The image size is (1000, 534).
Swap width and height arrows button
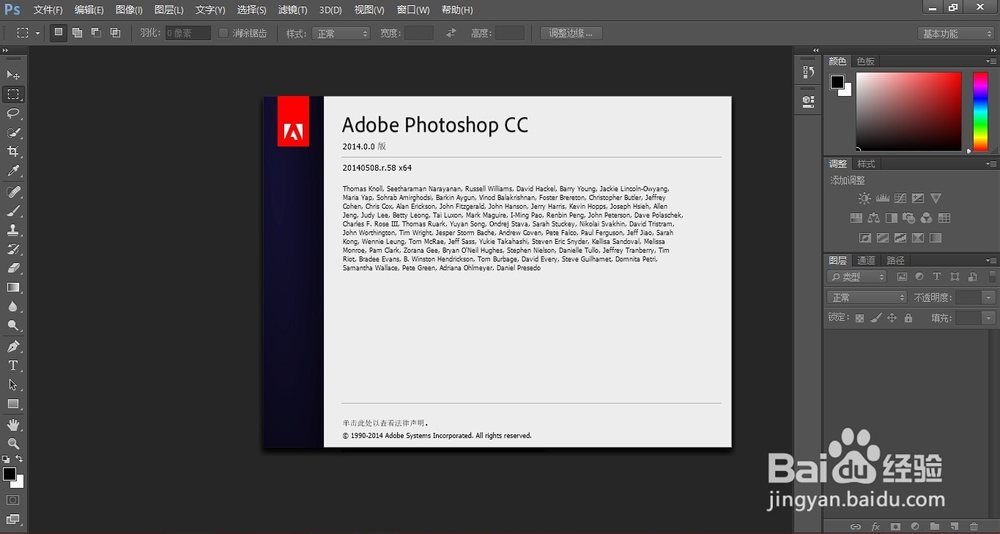pyautogui.click(x=451, y=33)
